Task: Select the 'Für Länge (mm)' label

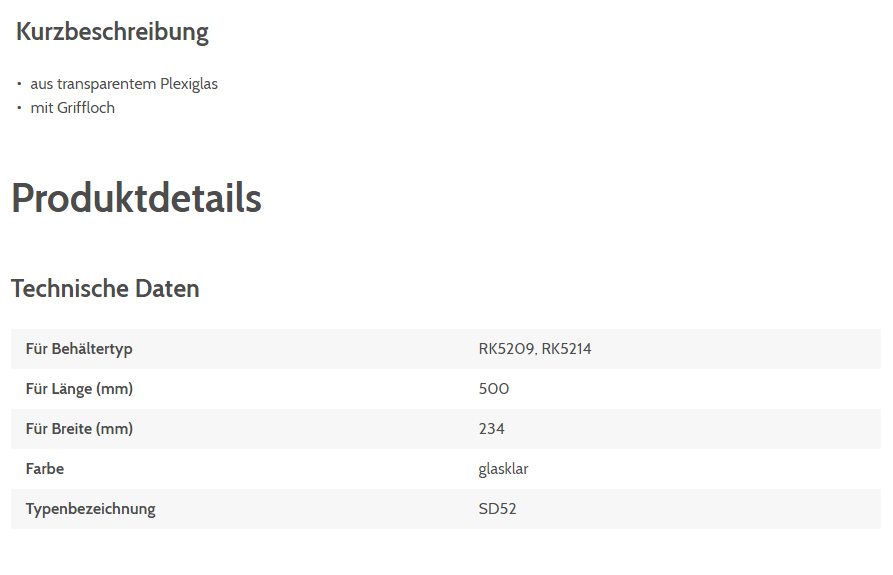Action: (x=79, y=389)
